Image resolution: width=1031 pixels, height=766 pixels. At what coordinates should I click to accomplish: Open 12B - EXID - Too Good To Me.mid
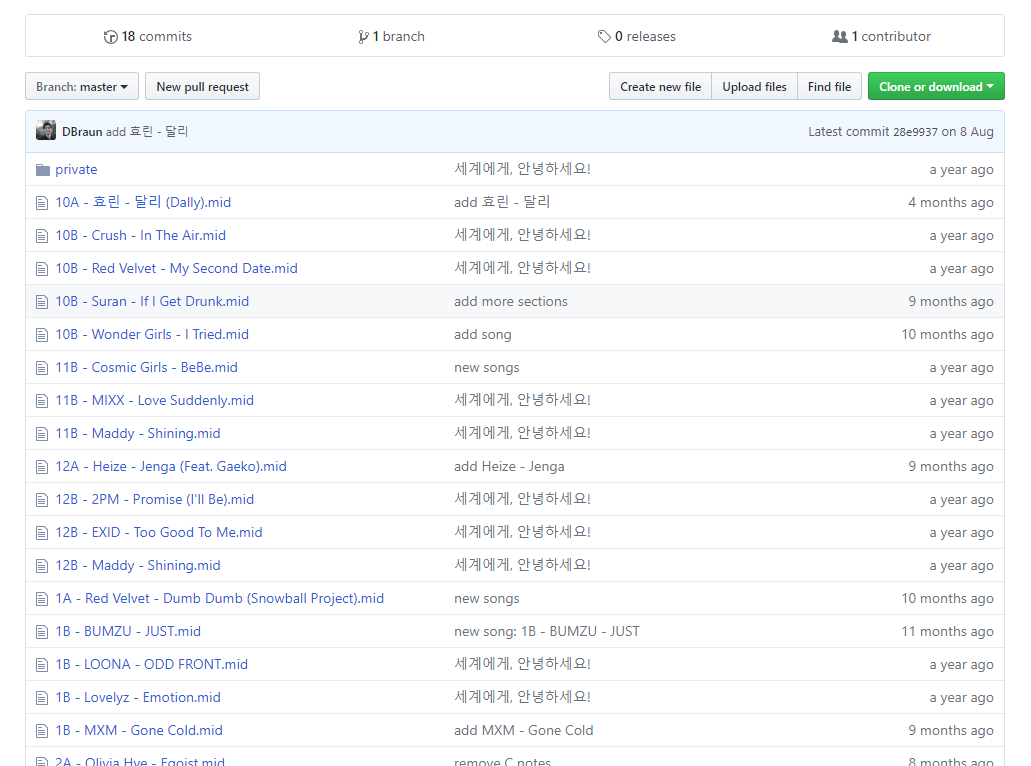coord(159,531)
